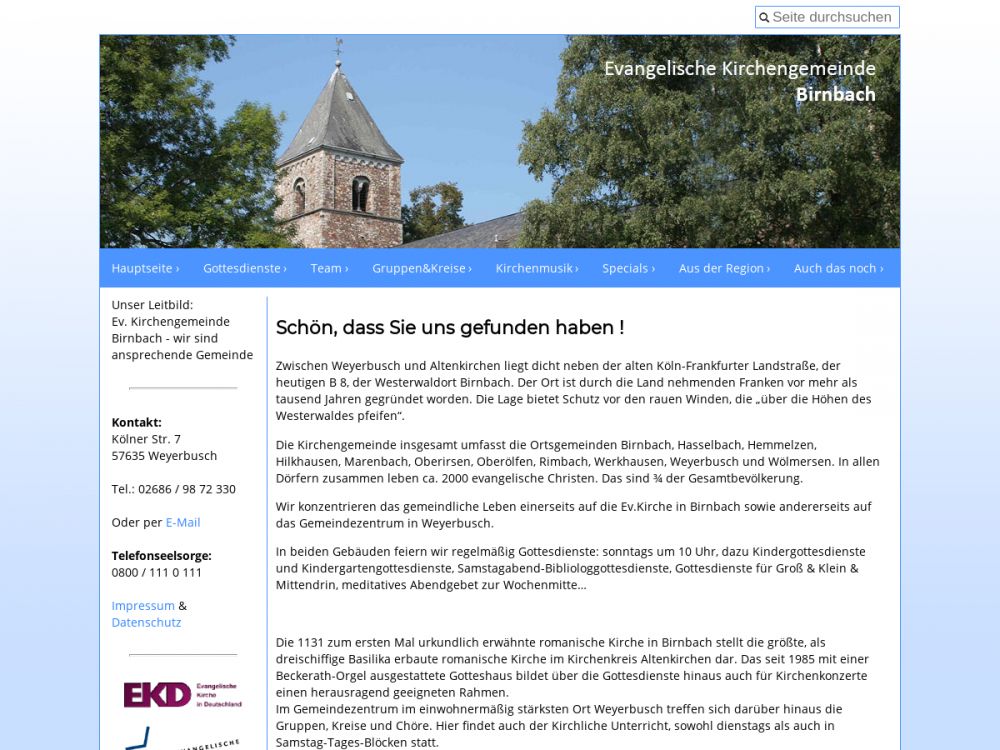Open the Aus der Region menu

(x=724, y=268)
